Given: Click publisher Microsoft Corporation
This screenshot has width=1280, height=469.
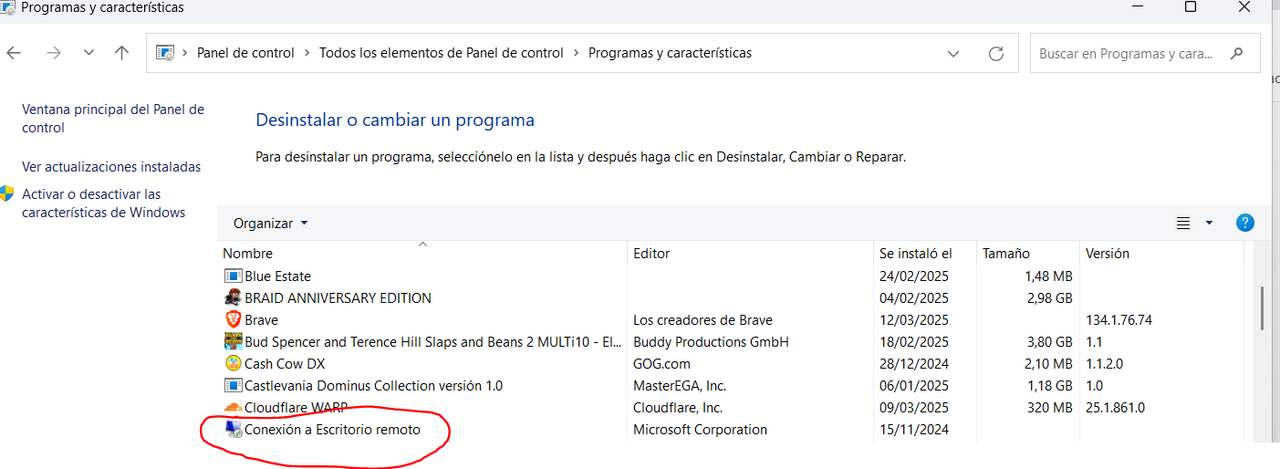Looking at the screenshot, I should tap(700, 430).
